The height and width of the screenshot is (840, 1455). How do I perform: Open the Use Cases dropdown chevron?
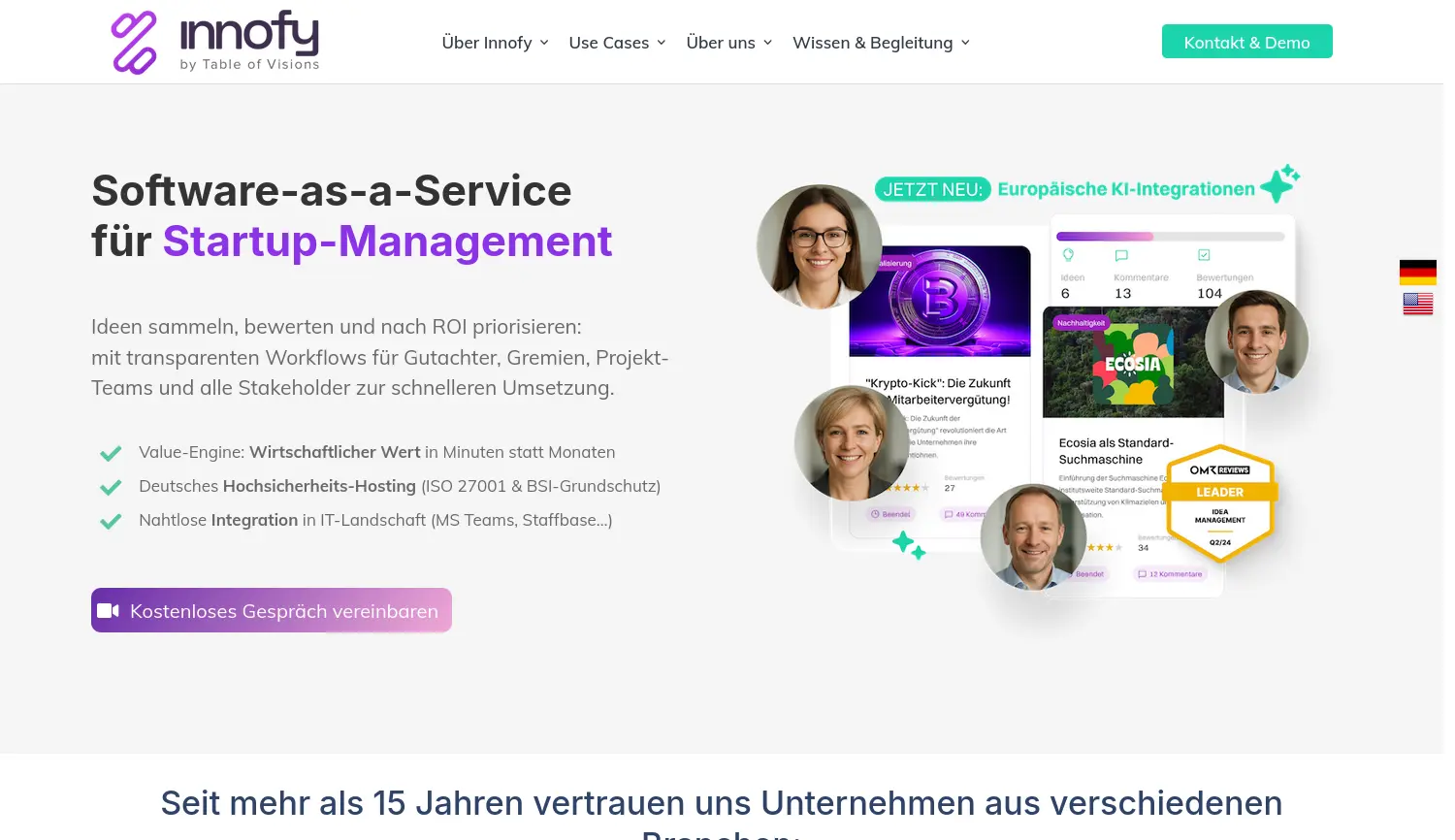click(661, 43)
